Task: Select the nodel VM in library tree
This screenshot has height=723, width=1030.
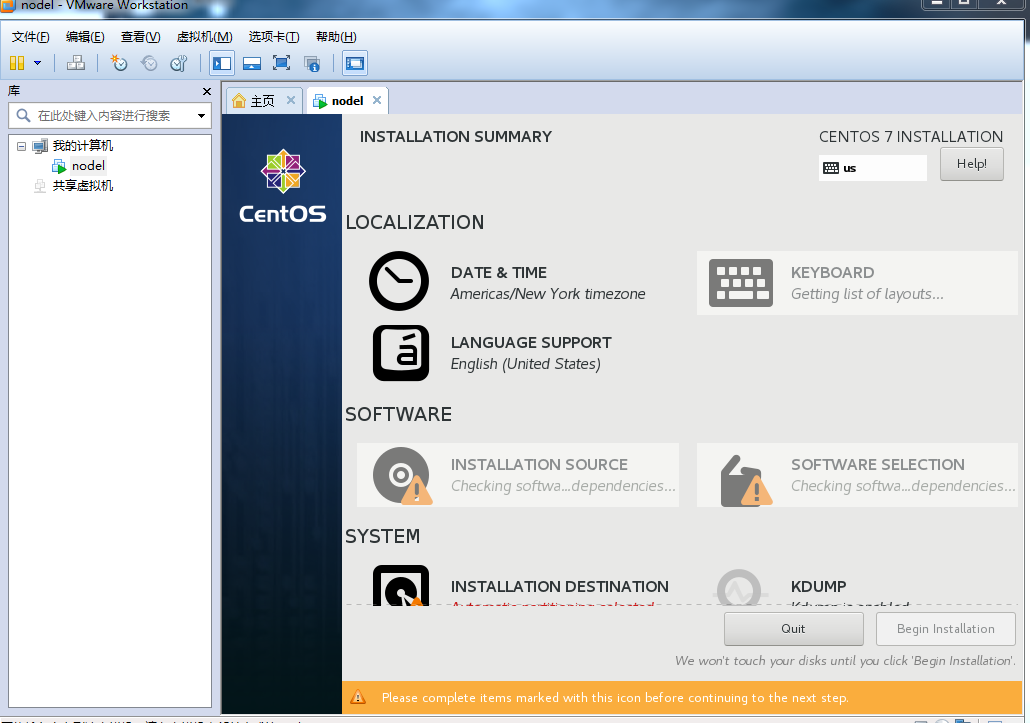Action: click(88, 165)
